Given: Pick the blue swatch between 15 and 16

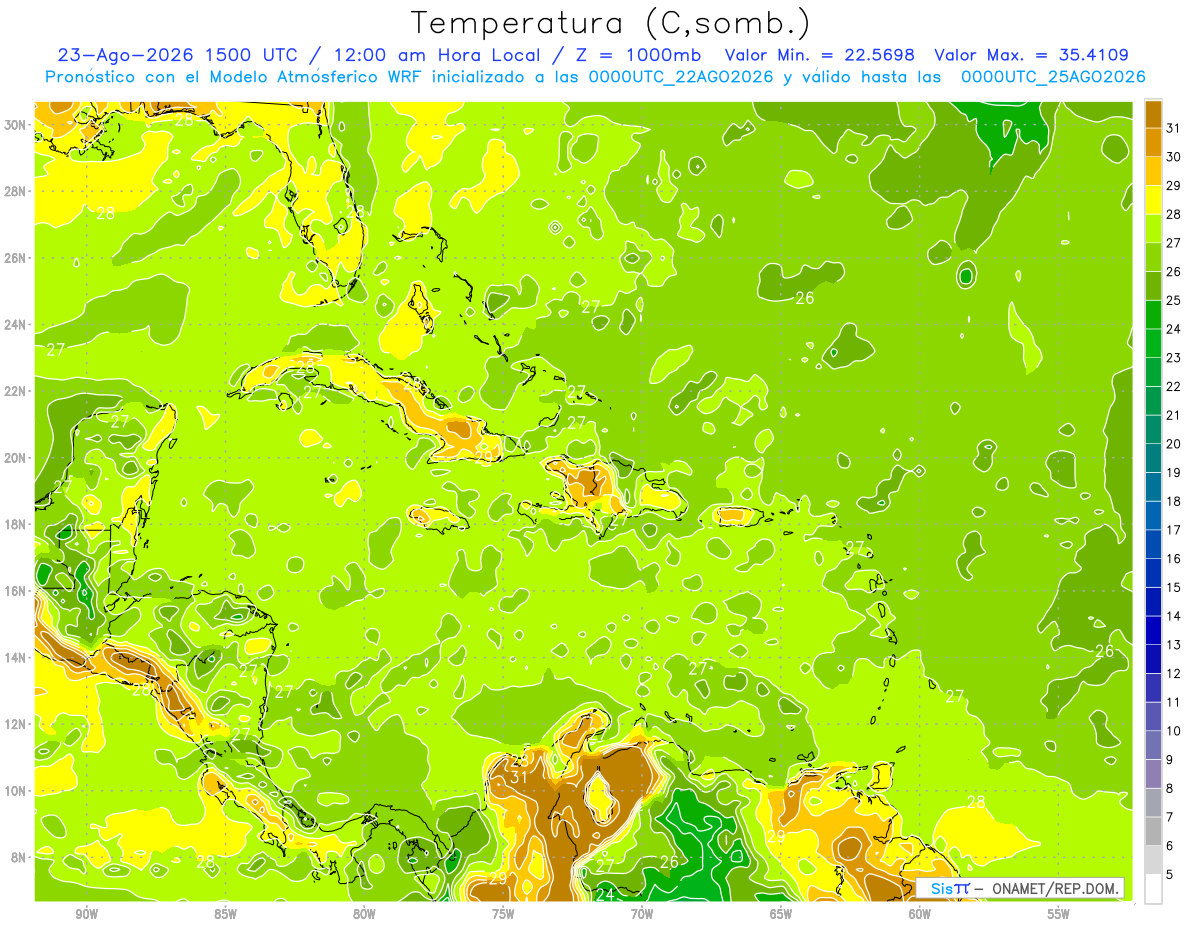Looking at the screenshot, I should coord(1153,573).
